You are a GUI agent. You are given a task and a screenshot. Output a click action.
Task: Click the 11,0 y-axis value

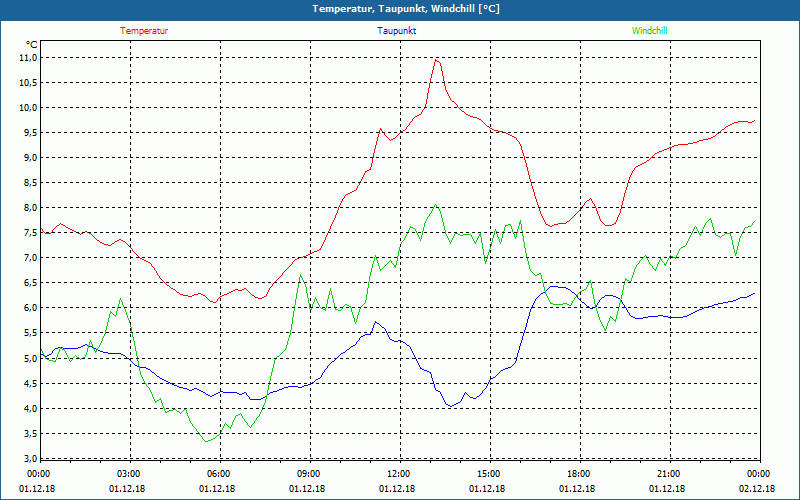click(x=29, y=58)
